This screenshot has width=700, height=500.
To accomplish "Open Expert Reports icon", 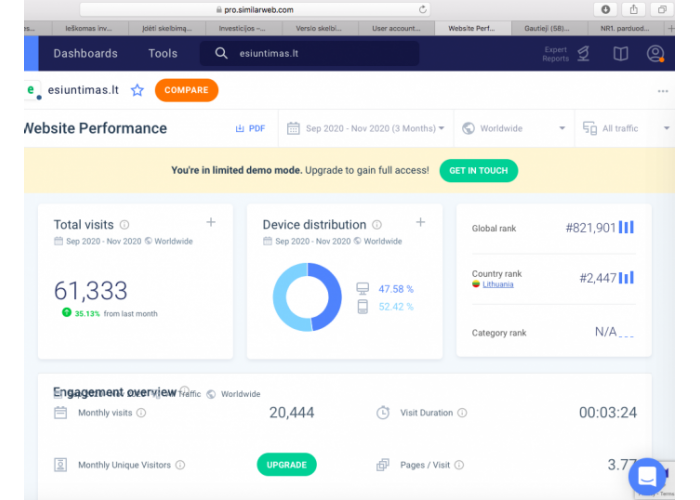I will click(583, 54).
